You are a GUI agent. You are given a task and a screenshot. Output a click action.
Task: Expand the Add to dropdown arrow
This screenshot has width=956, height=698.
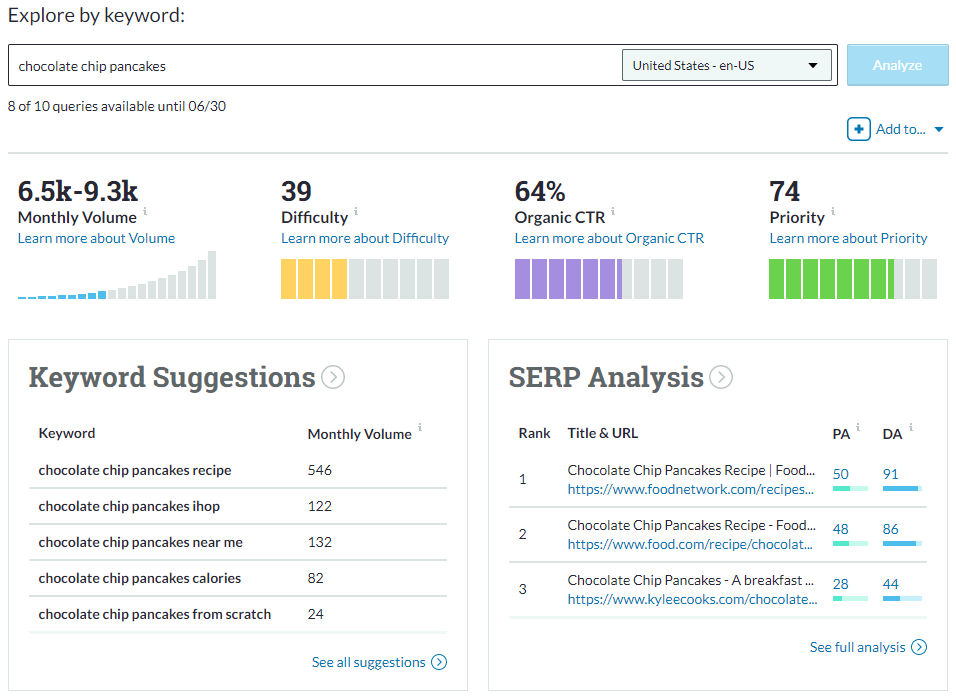pos(939,129)
